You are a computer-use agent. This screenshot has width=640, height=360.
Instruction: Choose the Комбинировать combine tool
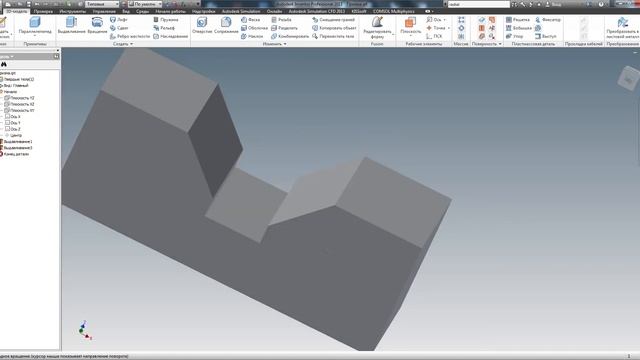point(290,36)
